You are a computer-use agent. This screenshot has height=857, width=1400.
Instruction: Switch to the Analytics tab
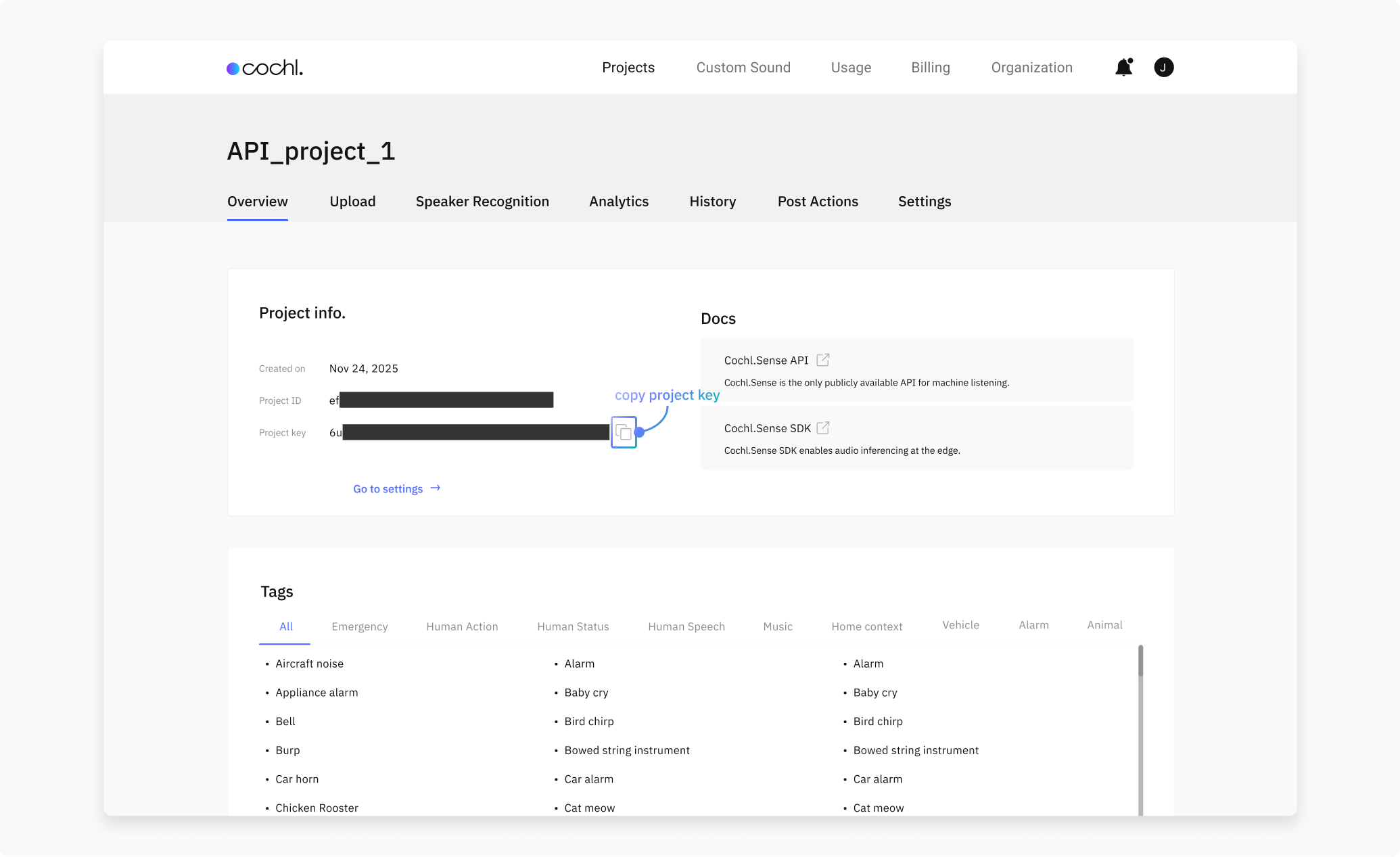pyautogui.click(x=619, y=202)
